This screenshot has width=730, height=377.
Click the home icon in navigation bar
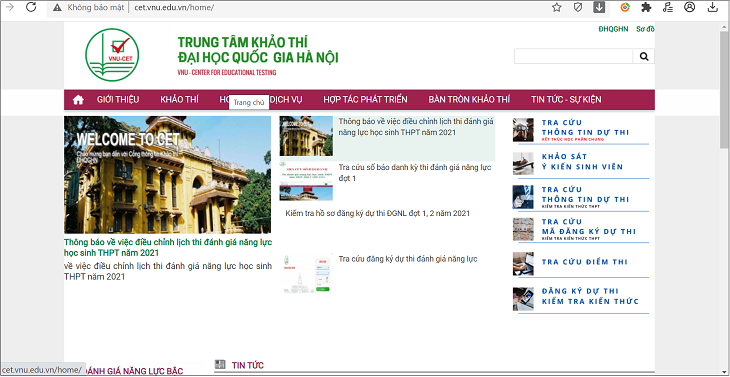pos(78,100)
